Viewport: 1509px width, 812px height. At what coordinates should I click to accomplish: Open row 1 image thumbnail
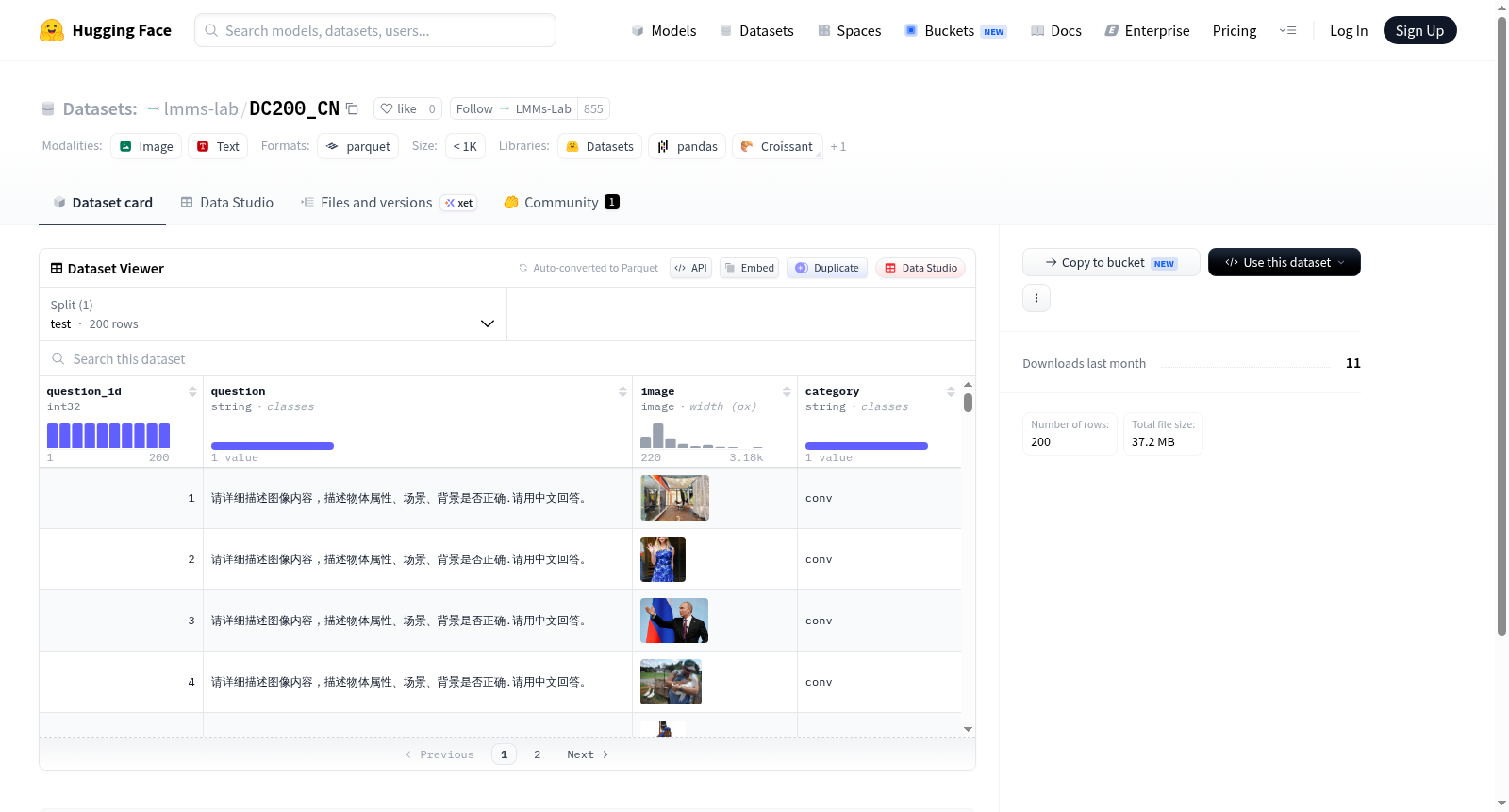click(x=674, y=498)
